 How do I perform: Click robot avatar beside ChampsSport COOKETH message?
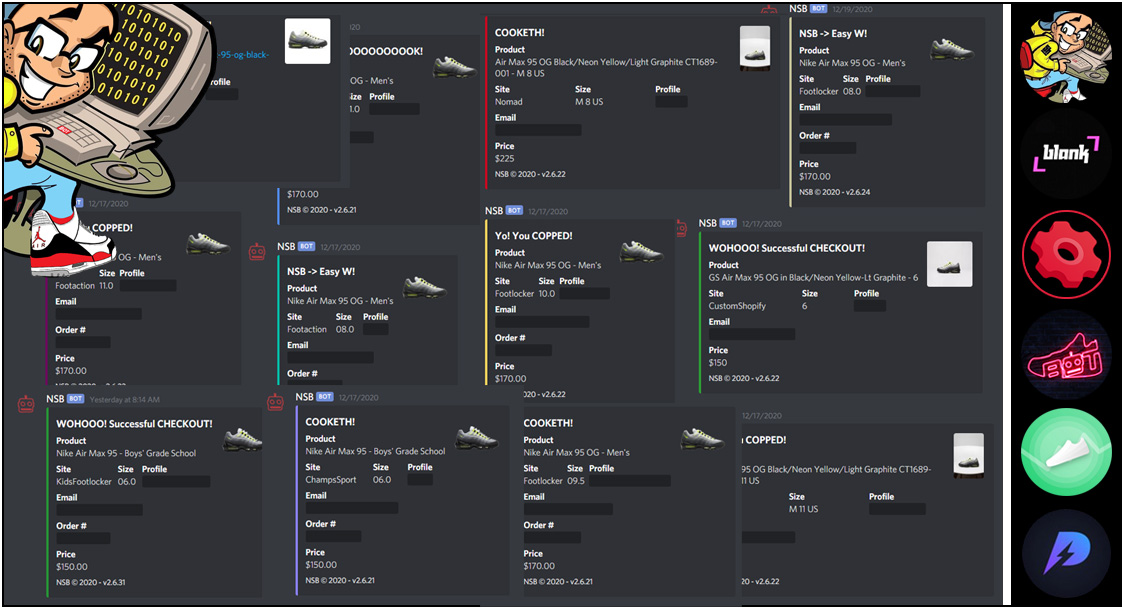pyautogui.click(x=275, y=403)
